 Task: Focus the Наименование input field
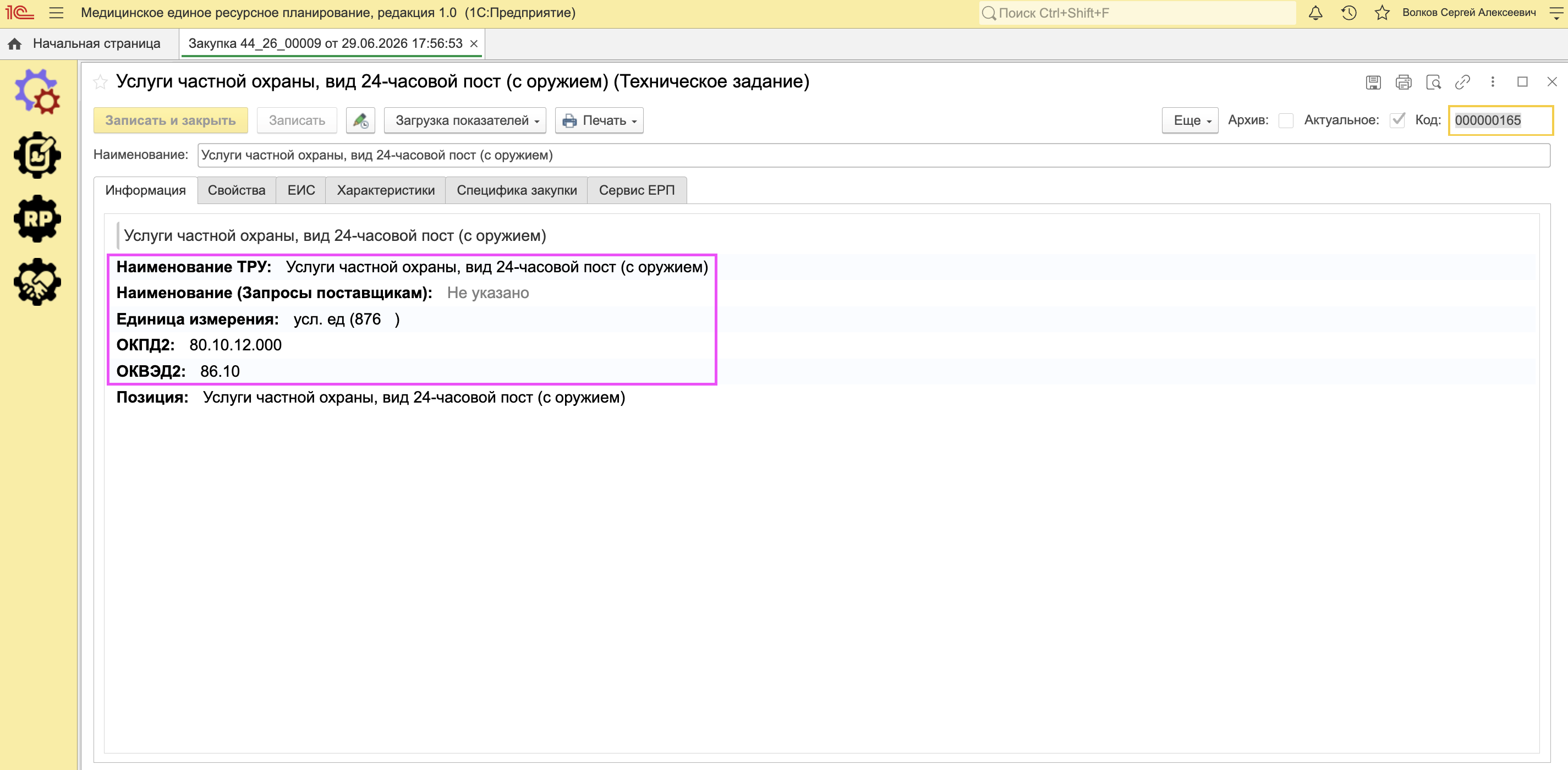pos(874,155)
